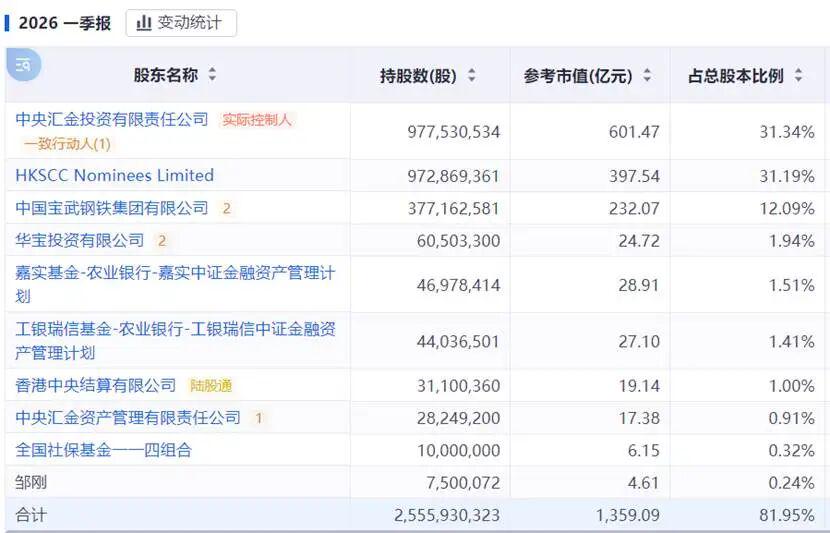Screen dimensions: 830x533
Task: Sort by 股东名称 column arrows
Action: click(212, 74)
